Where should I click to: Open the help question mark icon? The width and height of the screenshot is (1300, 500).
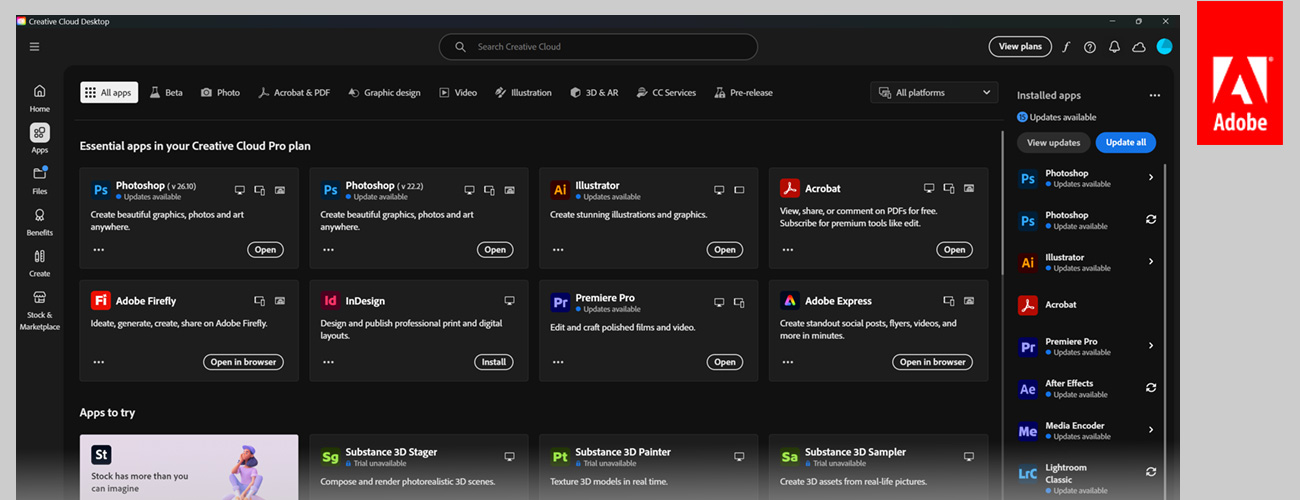click(1090, 47)
